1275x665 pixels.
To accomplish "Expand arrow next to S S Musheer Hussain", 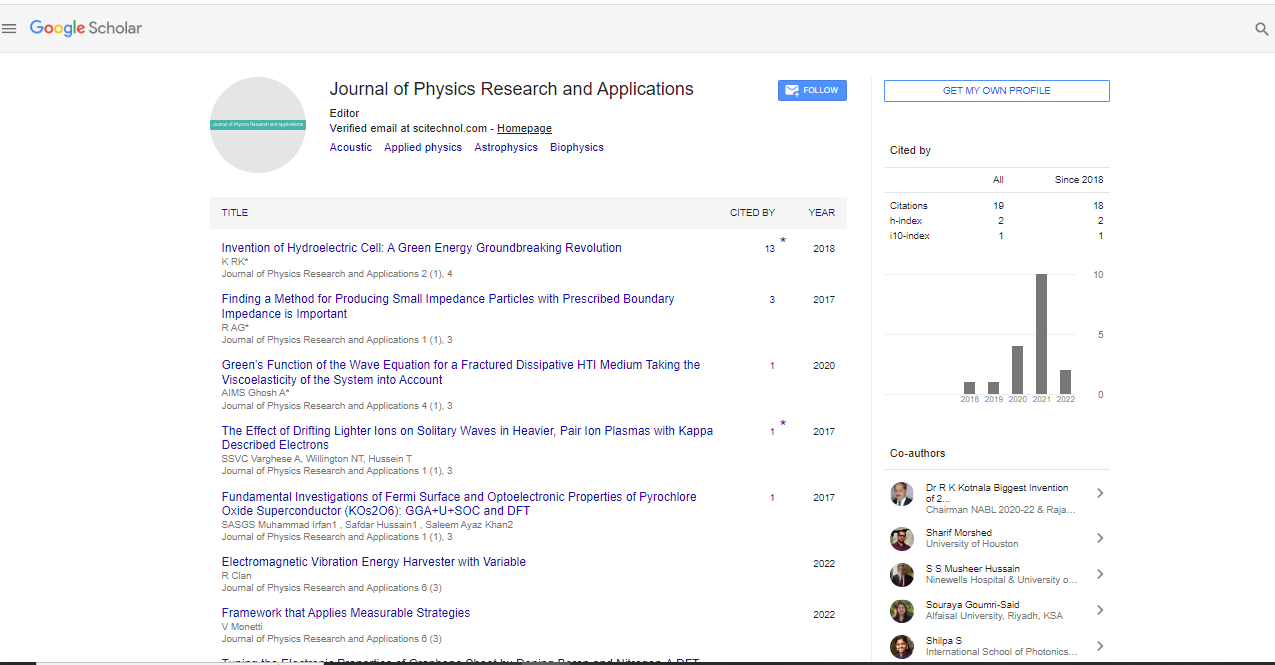I will click(x=1100, y=574).
